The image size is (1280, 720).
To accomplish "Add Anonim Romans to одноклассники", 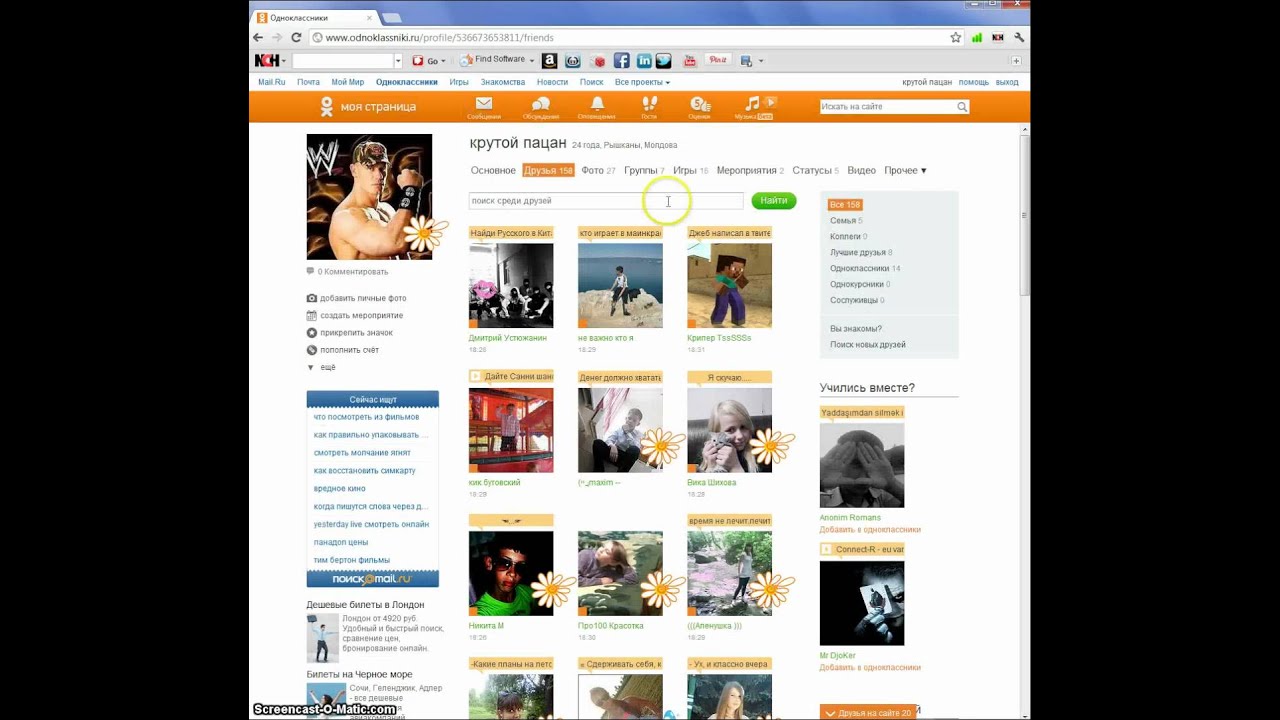I will [870, 530].
